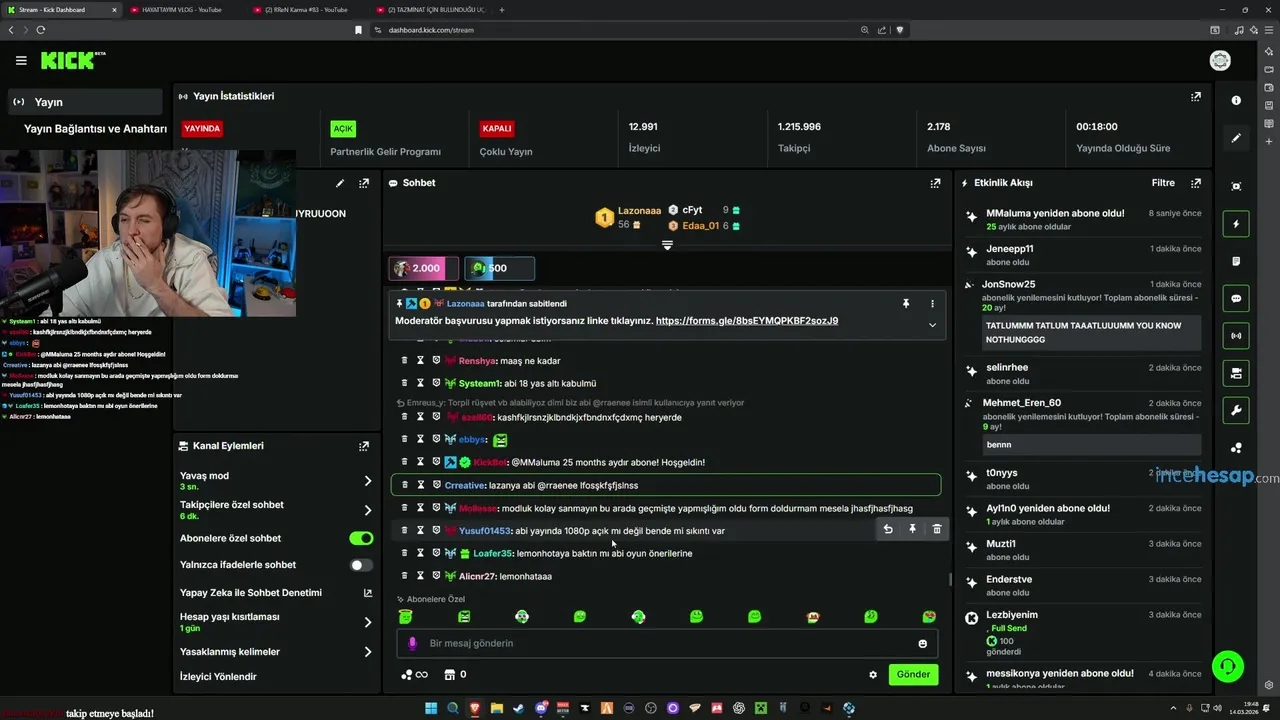The image size is (1280, 720).
Task: Click the wrench tool icon in right sidebar
Action: coord(1236,410)
